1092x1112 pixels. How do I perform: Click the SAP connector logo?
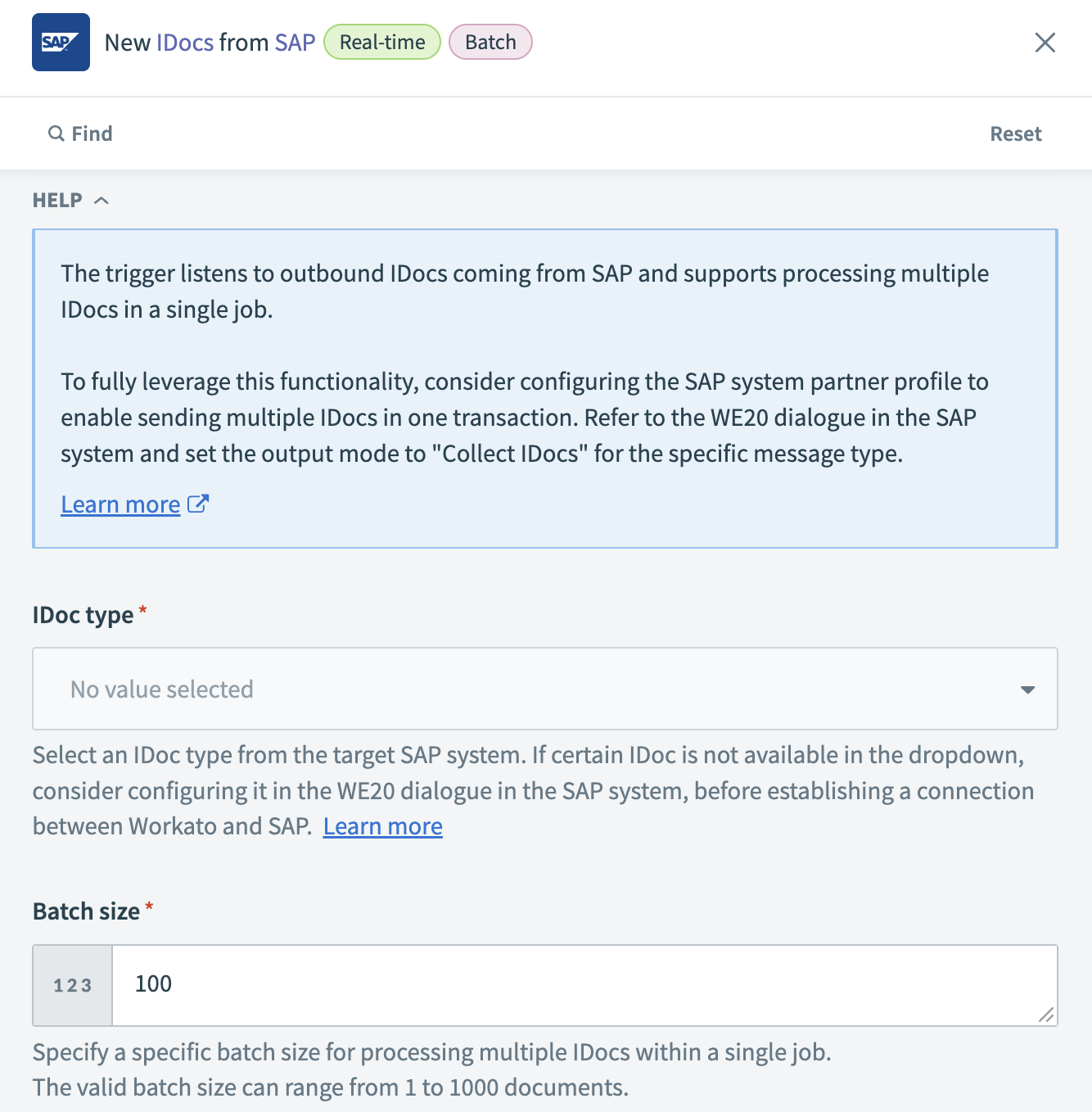(61, 42)
